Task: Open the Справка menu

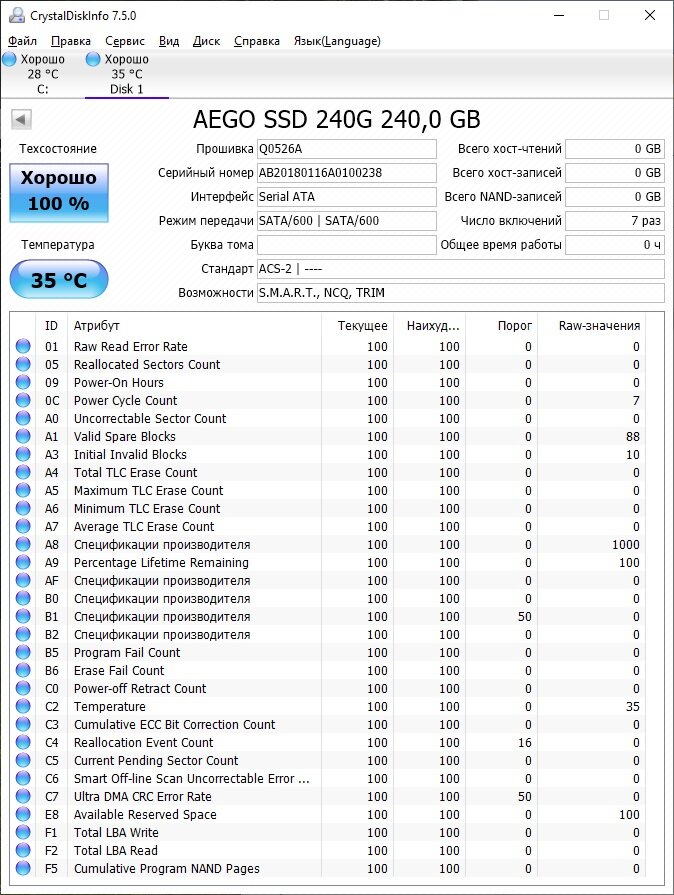Action: [x=257, y=41]
